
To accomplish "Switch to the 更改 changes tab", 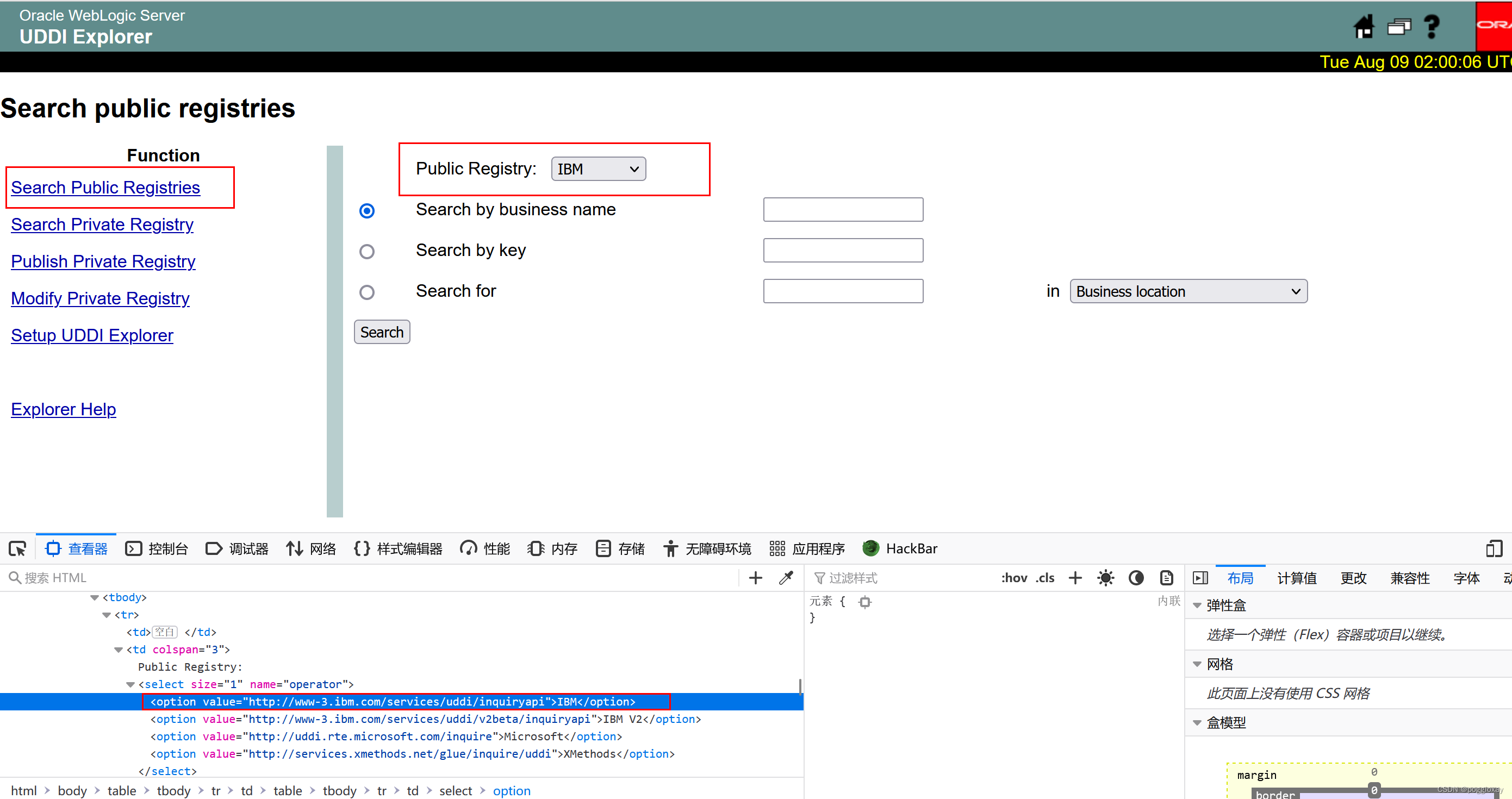I will tap(1353, 578).
